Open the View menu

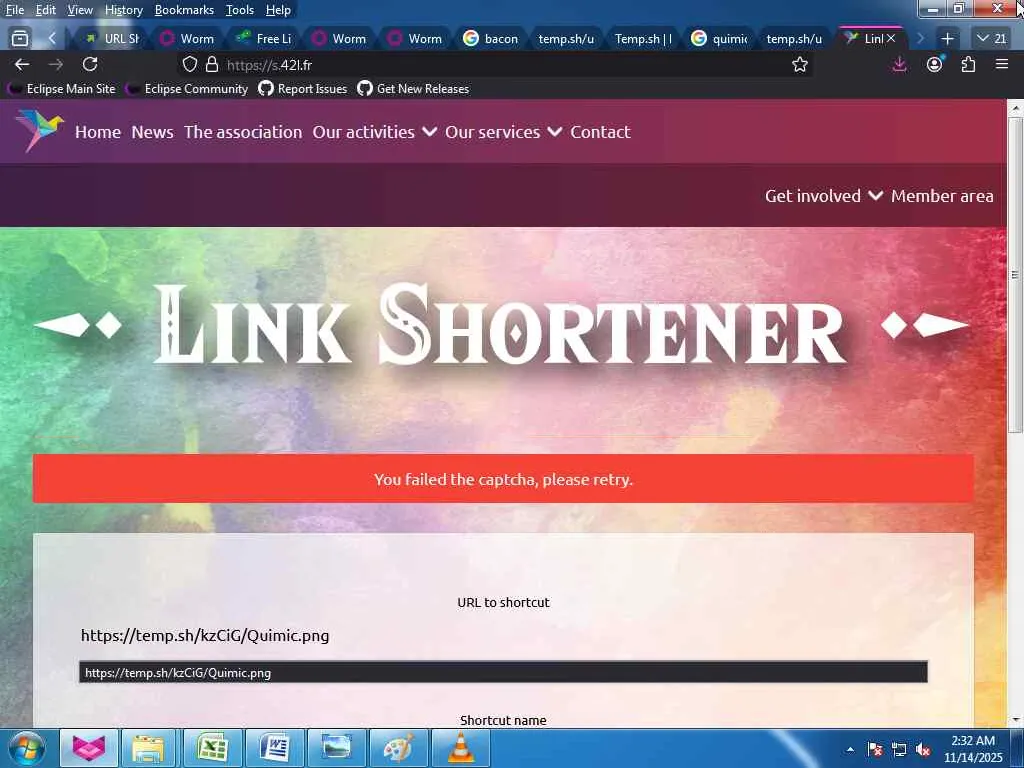click(80, 10)
